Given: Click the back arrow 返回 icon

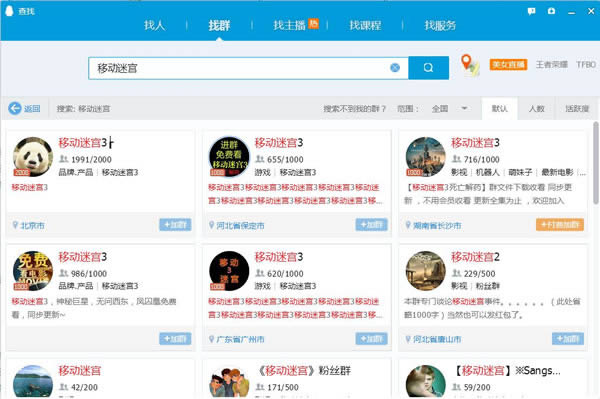Looking at the screenshot, I should tap(15, 108).
